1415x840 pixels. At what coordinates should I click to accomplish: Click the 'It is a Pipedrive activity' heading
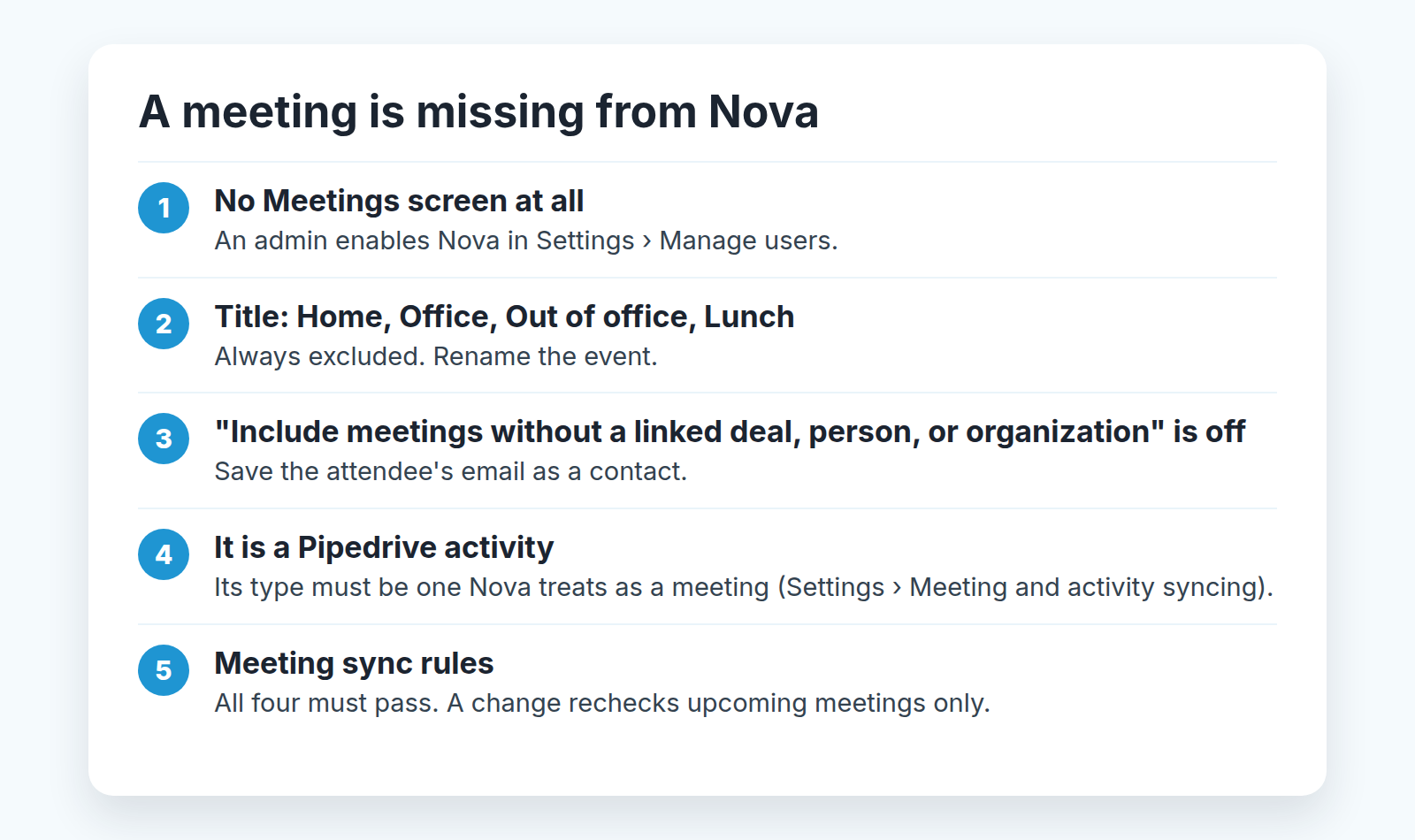384,547
